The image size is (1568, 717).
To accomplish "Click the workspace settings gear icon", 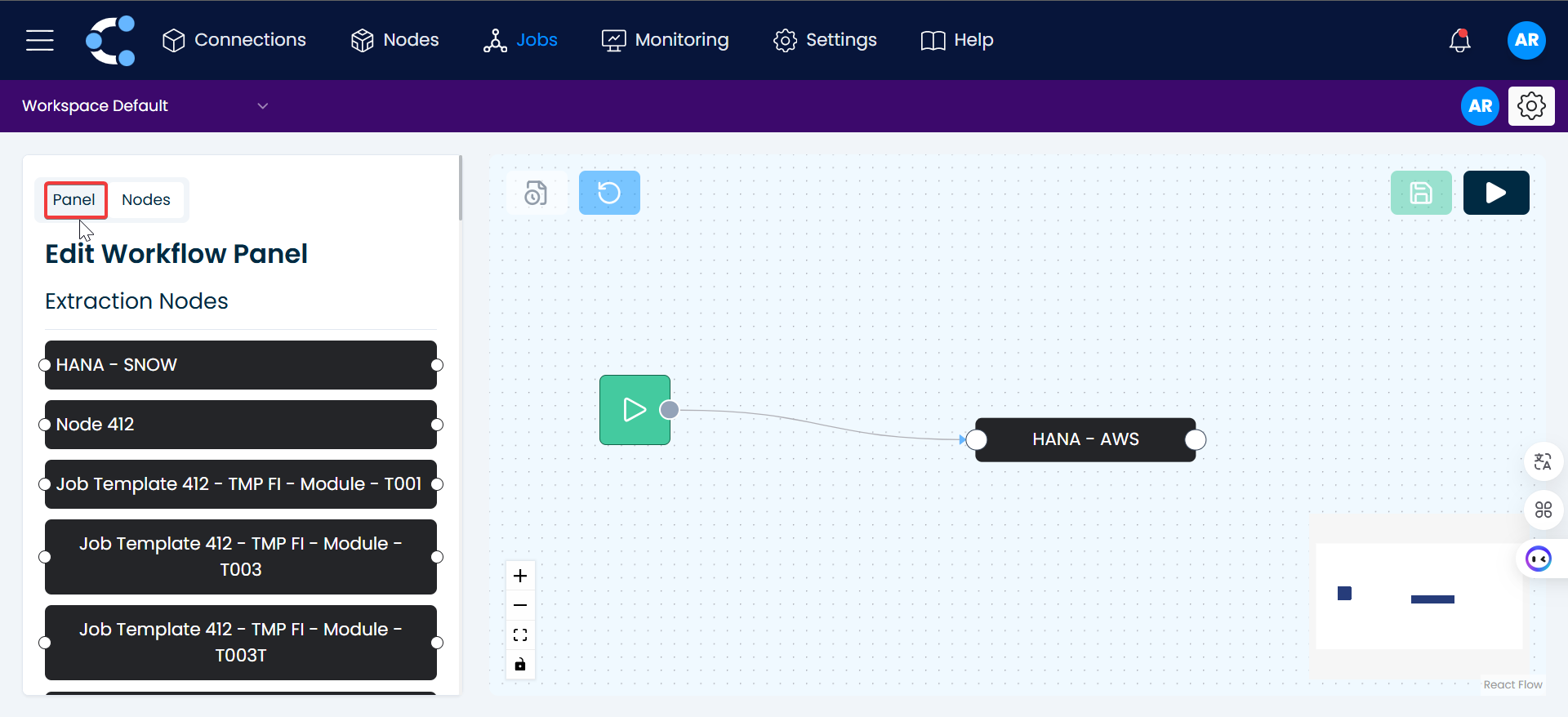I will coord(1530,106).
